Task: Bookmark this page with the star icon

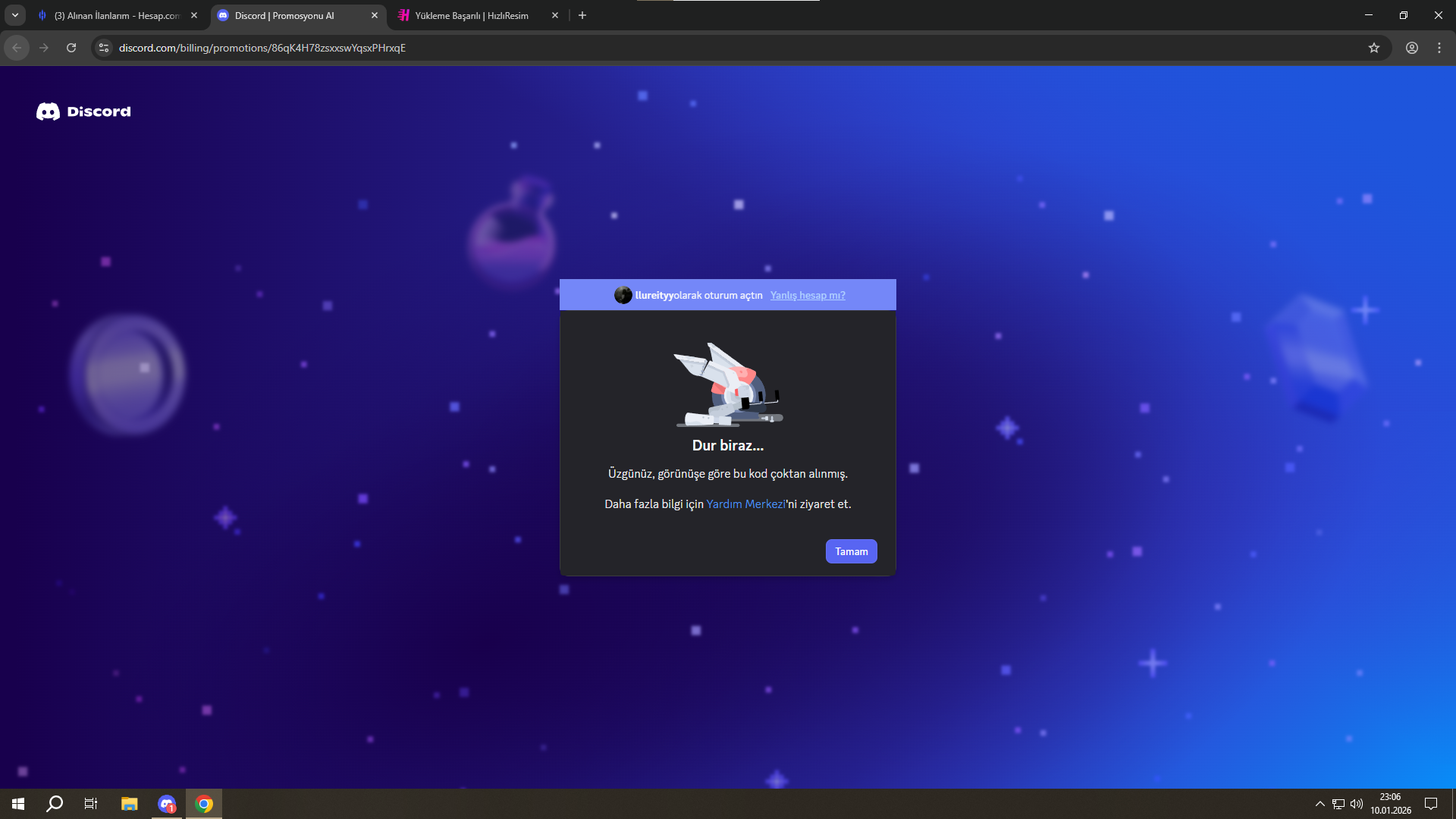Action: pyautogui.click(x=1374, y=48)
